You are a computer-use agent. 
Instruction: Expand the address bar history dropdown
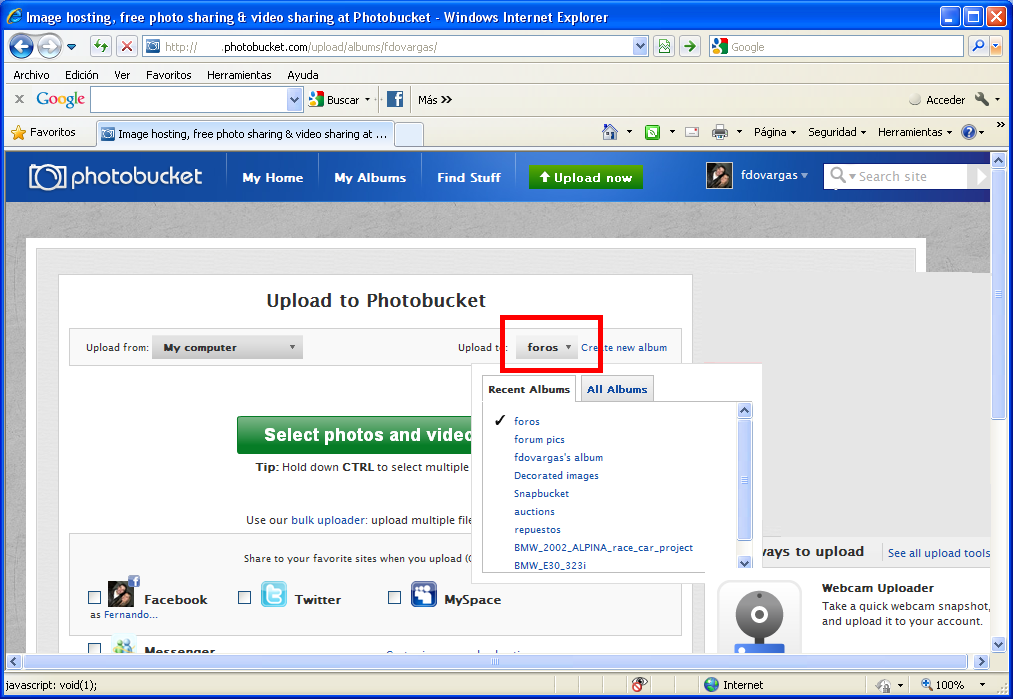(640, 47)
